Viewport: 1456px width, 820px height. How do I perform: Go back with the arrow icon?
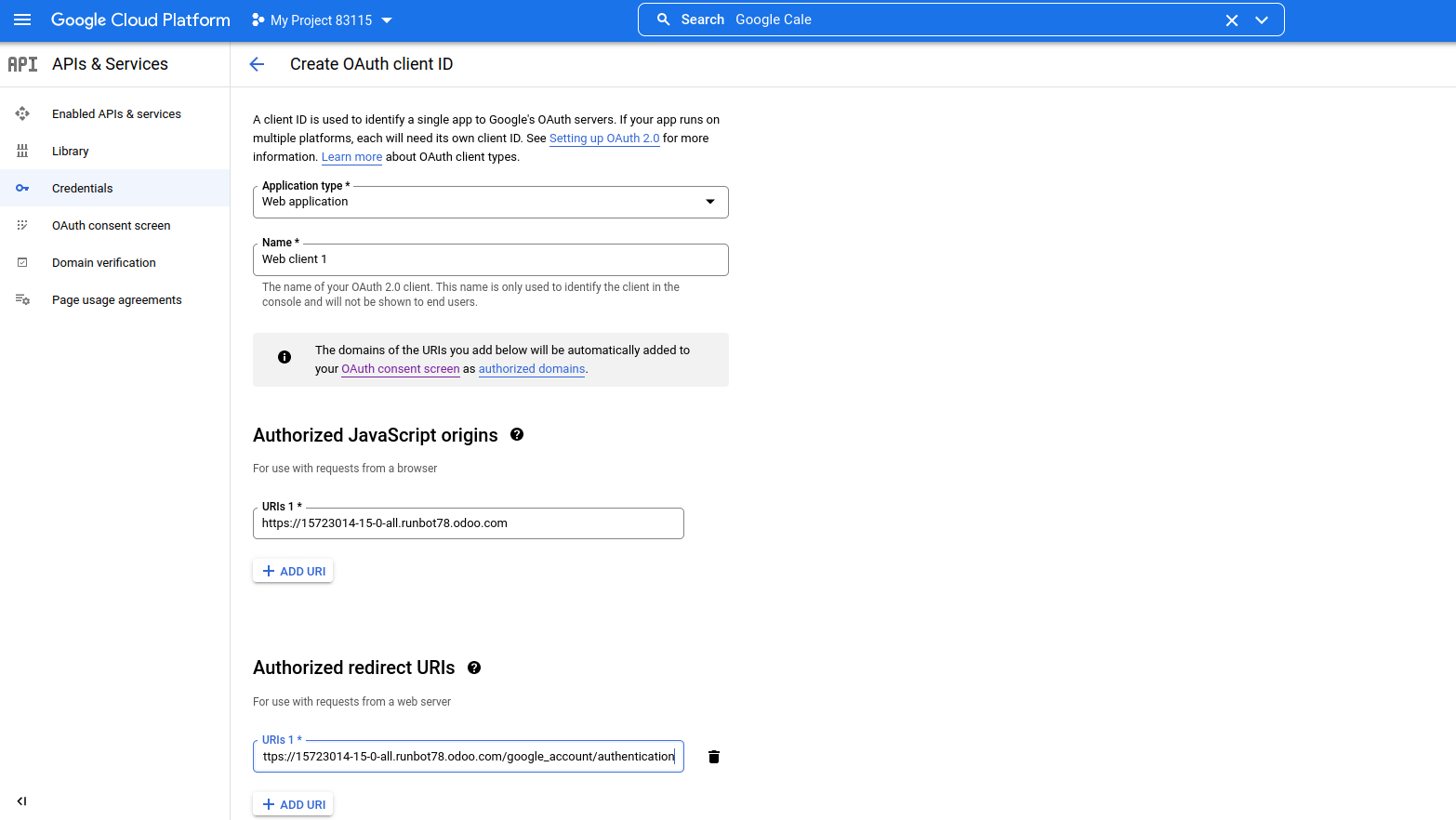click(x=258, y=64)
